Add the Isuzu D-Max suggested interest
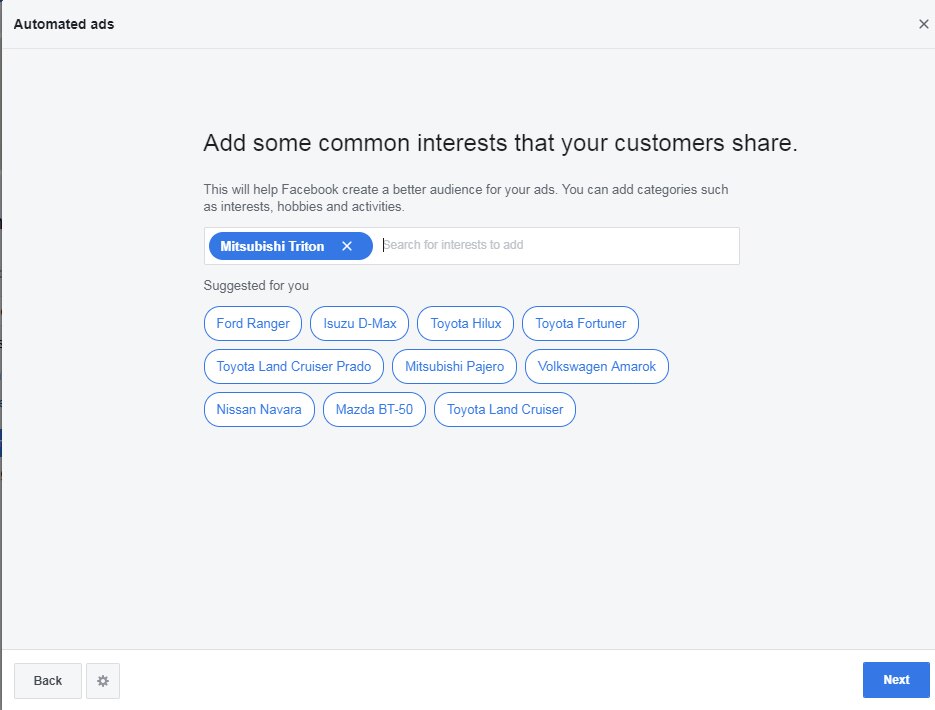The height and width of the screenshot is (710, 935). [359, 323]
